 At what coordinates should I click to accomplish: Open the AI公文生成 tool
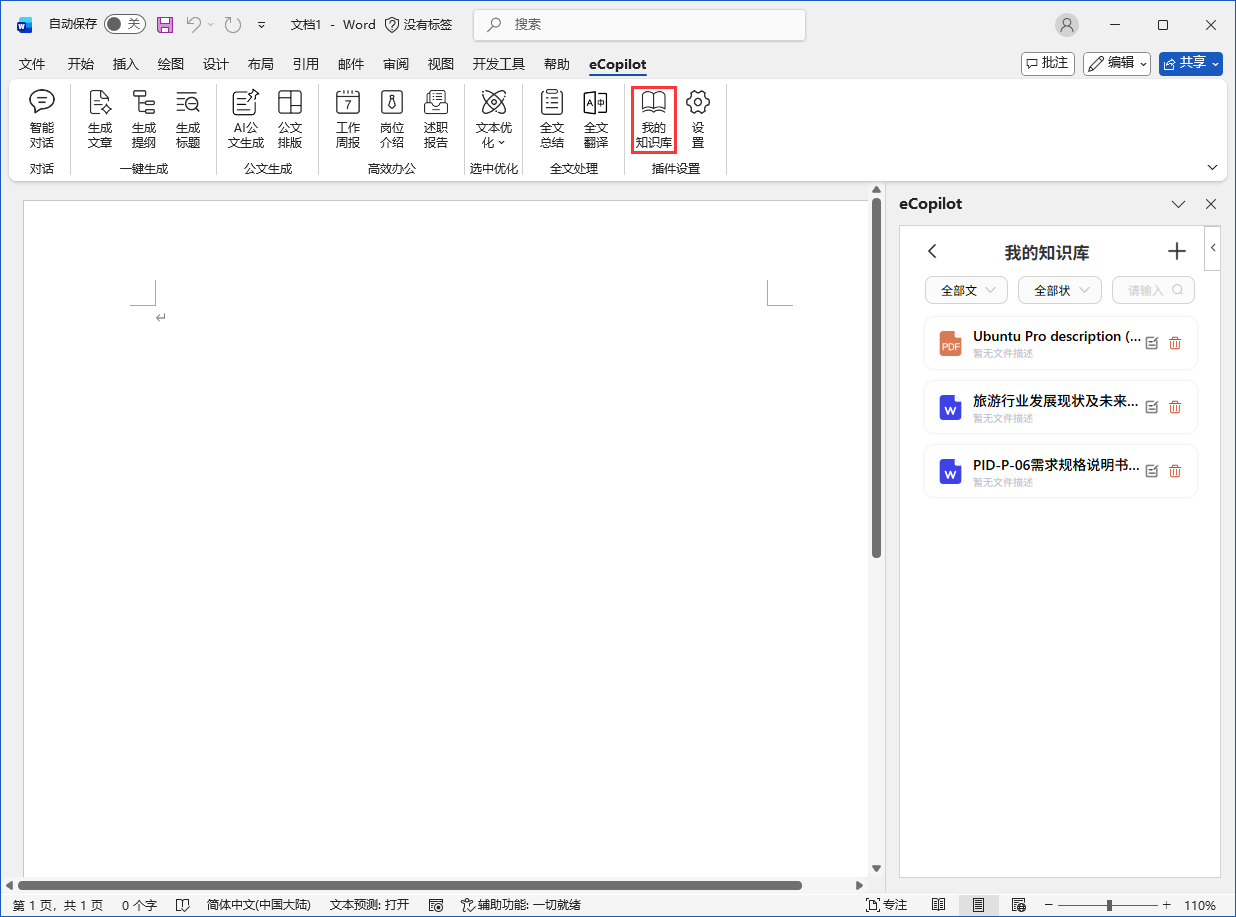click(x=246, y=119)
